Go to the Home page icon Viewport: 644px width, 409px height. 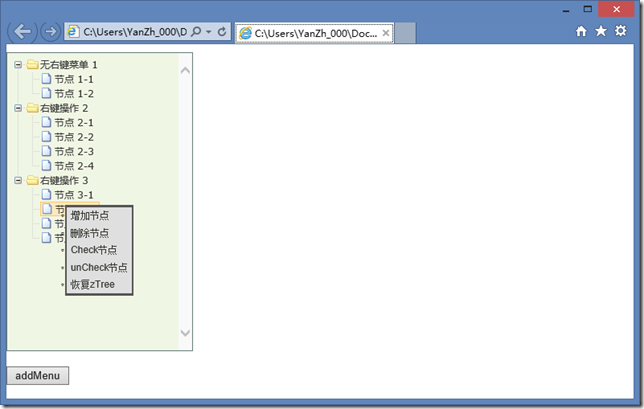(581, 31)
